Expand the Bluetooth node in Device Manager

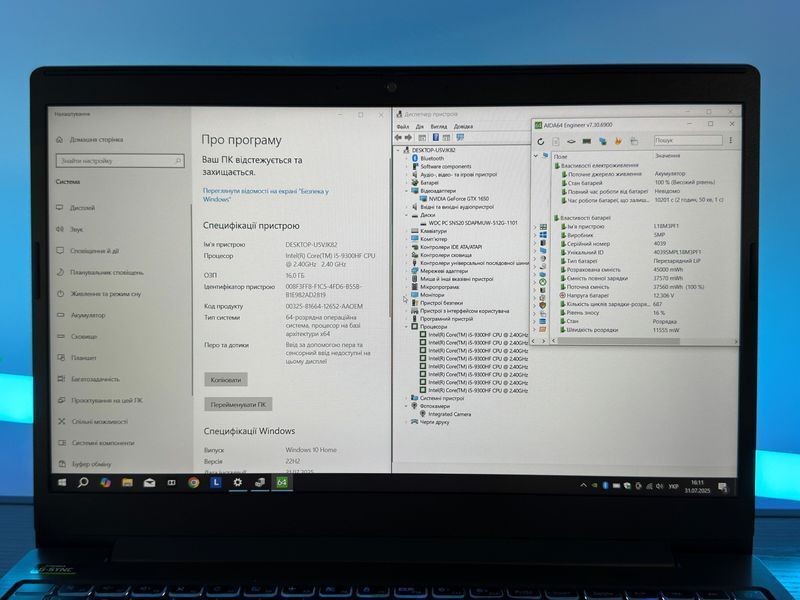tap(407, 158)
